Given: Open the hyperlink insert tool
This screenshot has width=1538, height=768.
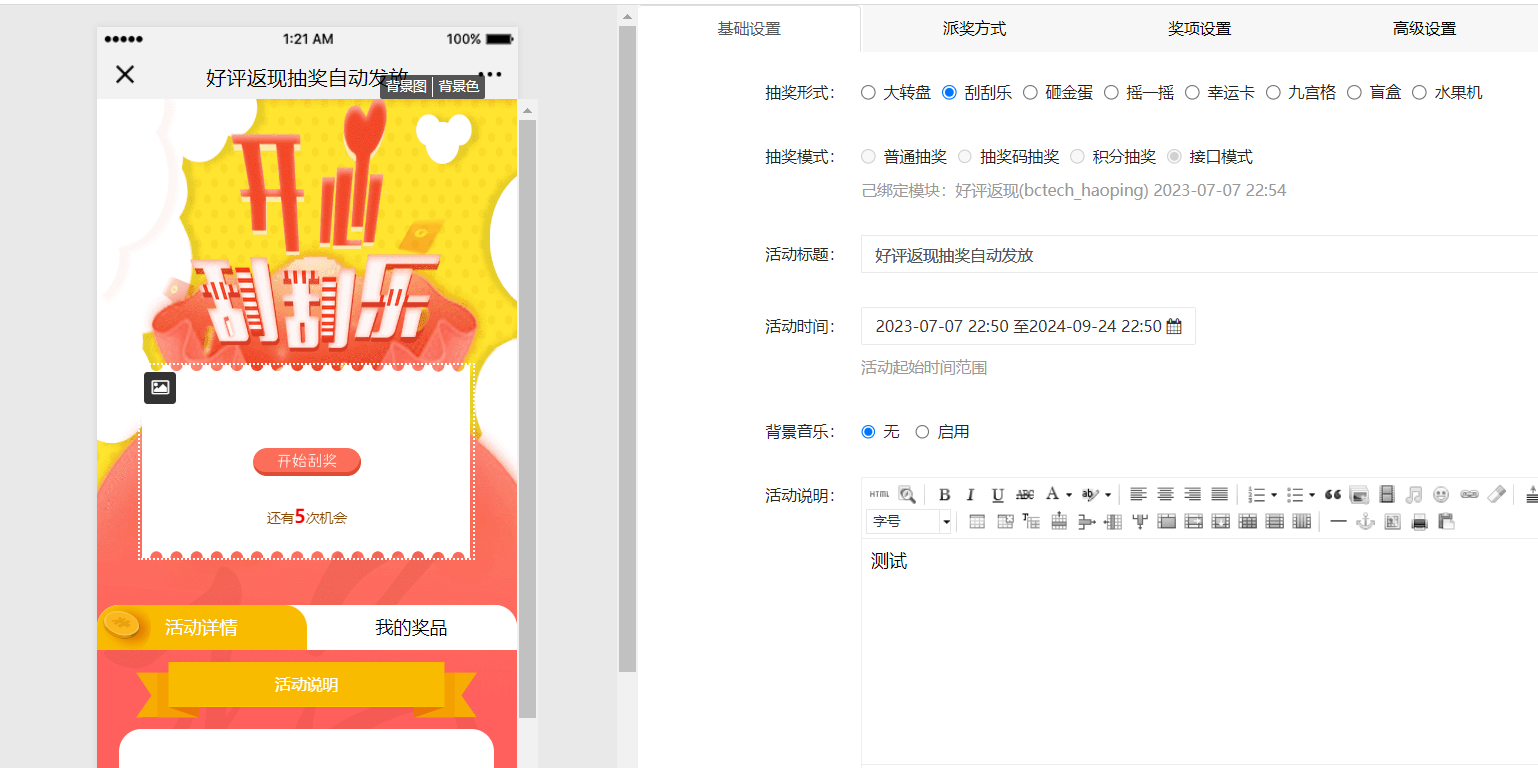Looking at the screenshot, I should pos(1468,495).
